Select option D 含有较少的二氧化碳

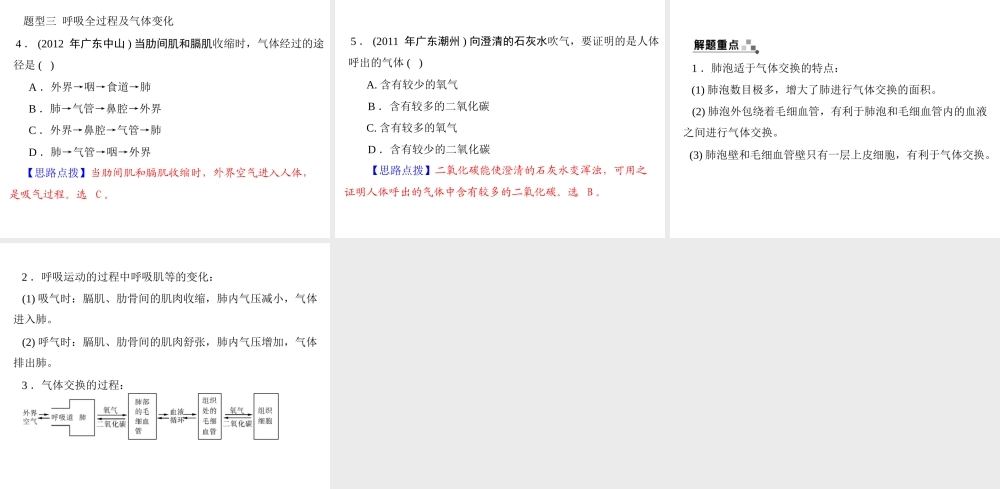pos(429,149)
